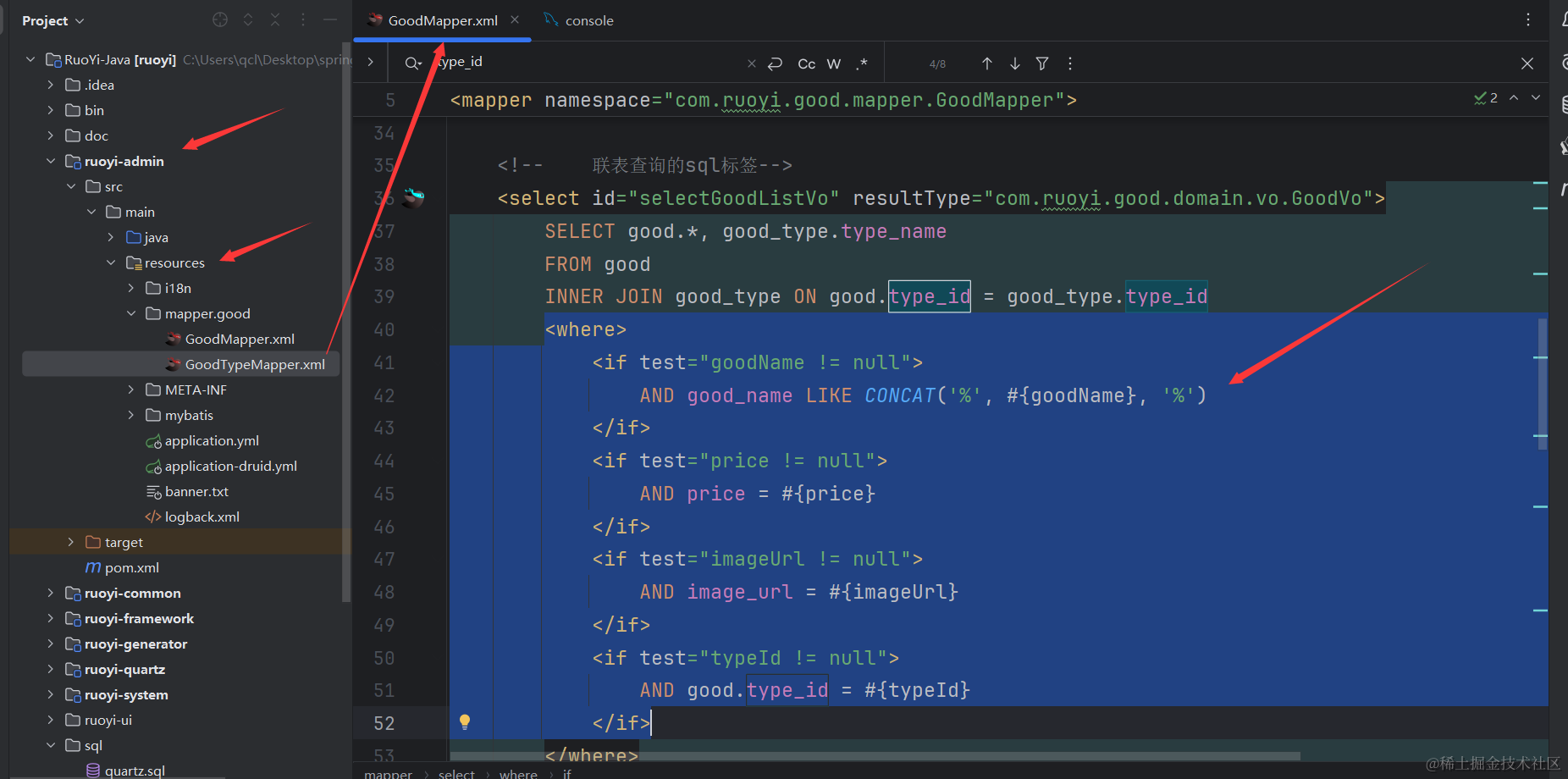Close the find search bar
The image size is (1568, 779).
pyautogui.click(x=1527, y=64)
